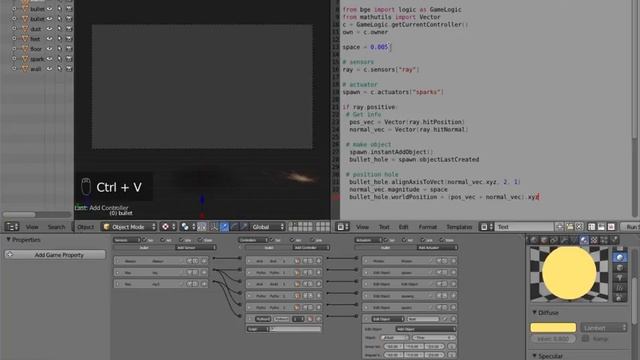This screenshot has height=360, width=640.
Task: Open the Global transform orientation dropdown
Action: click(268, 227)
